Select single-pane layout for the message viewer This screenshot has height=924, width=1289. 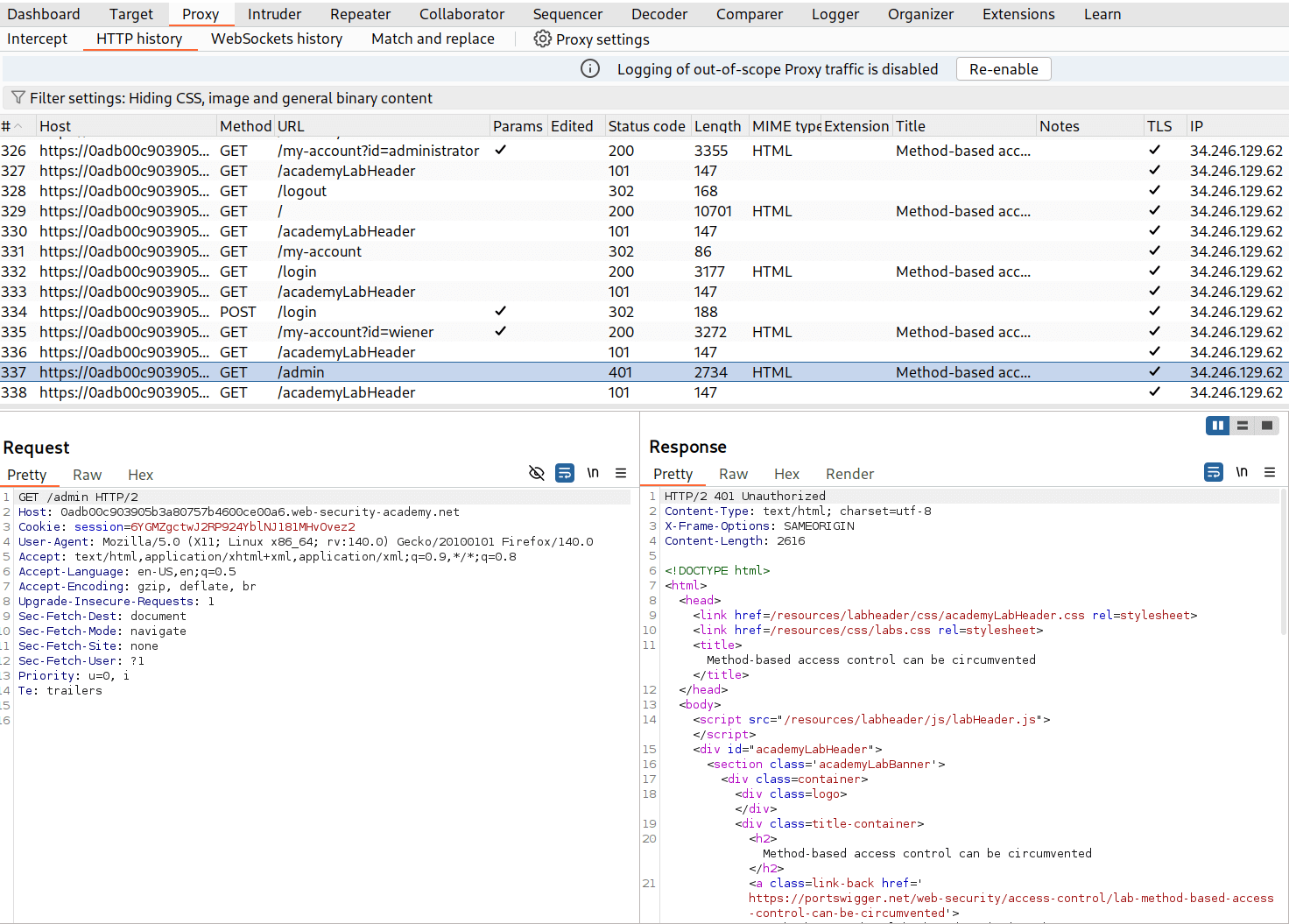(1267, 426)
